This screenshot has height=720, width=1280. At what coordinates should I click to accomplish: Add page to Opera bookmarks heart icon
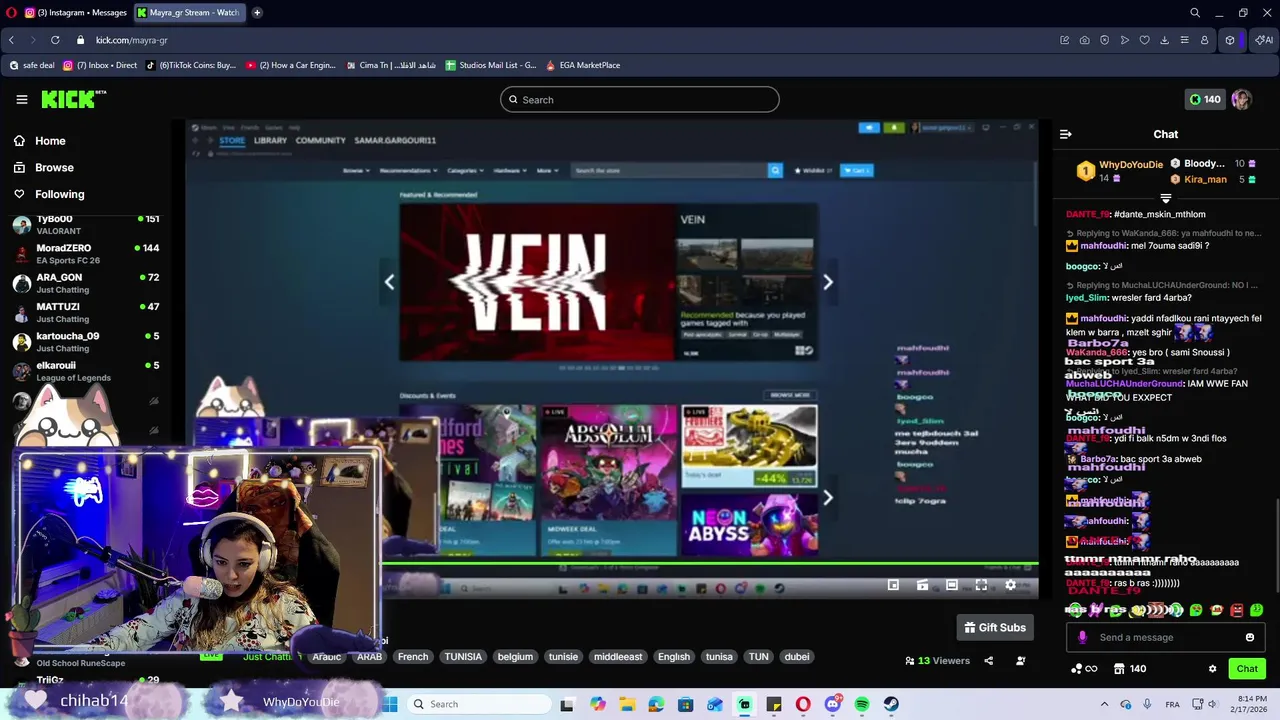click(1144, 40)
